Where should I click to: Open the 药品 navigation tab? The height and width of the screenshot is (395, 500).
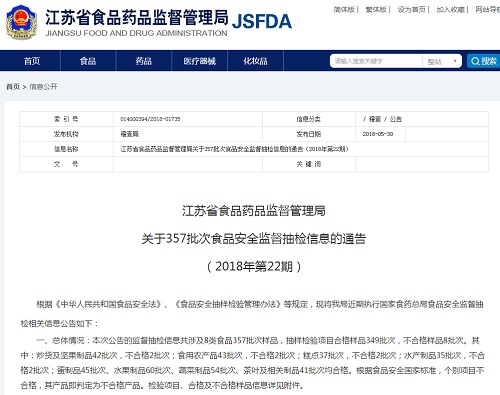click(x=144, y=61)
